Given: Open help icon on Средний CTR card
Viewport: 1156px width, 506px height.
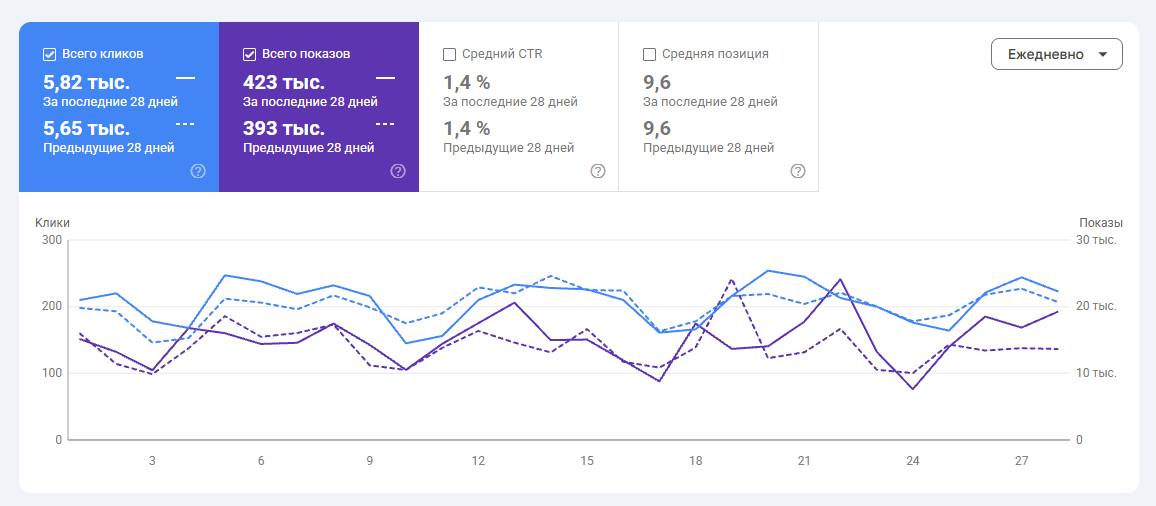Looking at the screenshot, I should coord(598,171).
